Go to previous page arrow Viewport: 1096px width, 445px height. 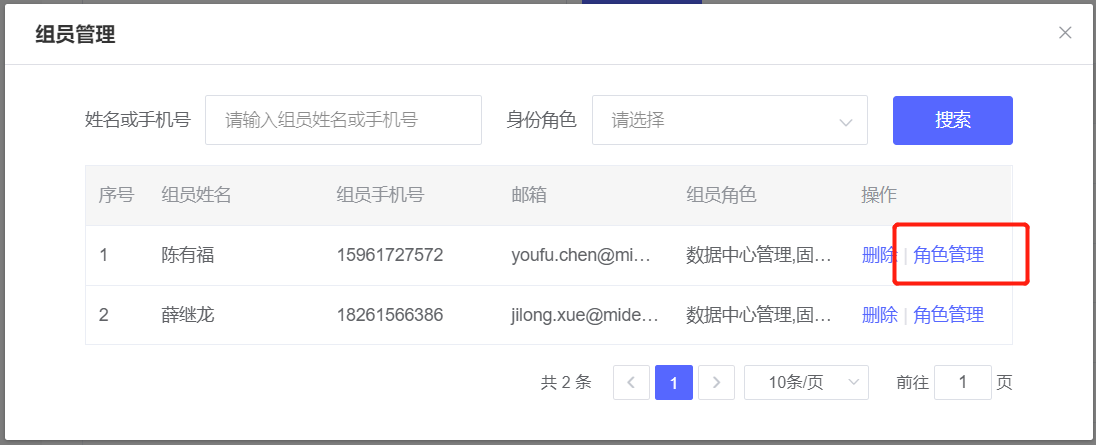tap(631, 382)
